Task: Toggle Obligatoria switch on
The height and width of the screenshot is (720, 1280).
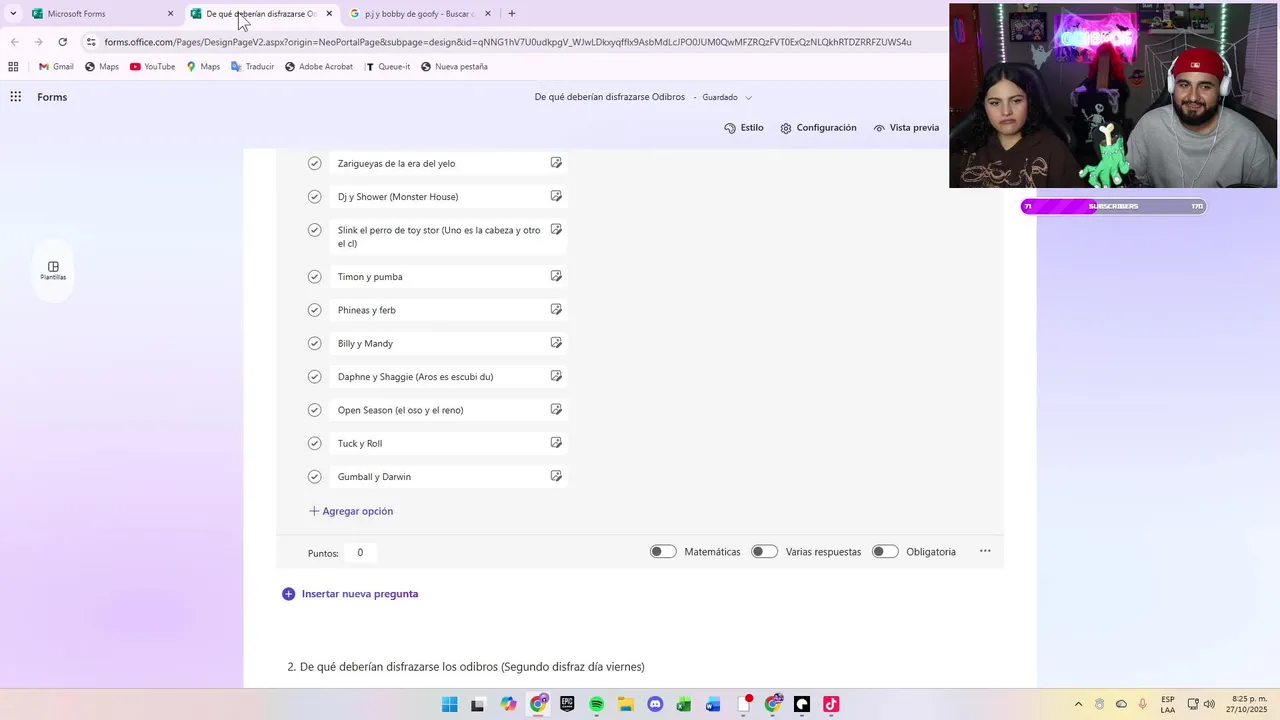Action: click(885, 551)
